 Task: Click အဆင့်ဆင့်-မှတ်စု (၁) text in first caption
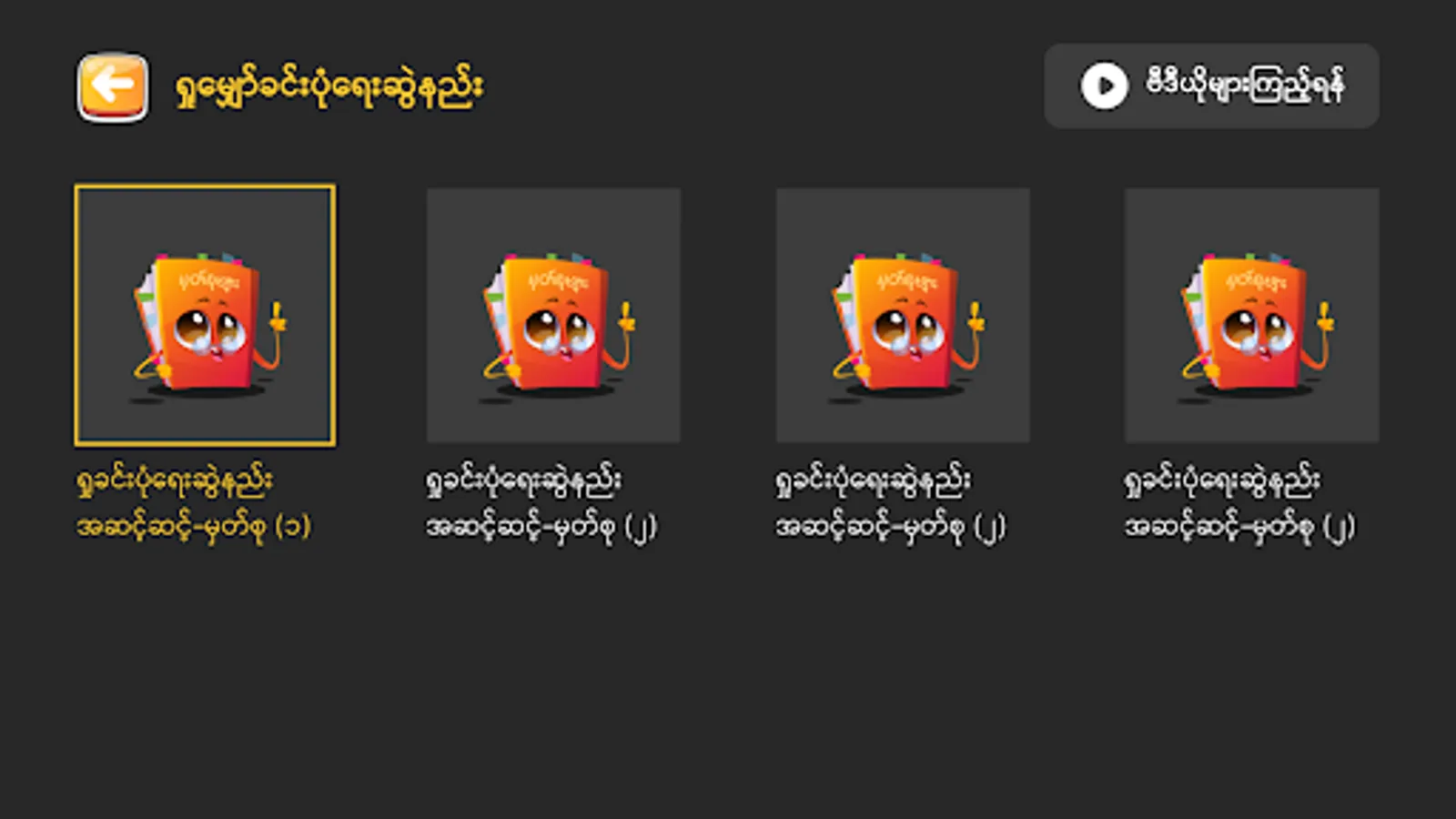click(x=194, y=526)
